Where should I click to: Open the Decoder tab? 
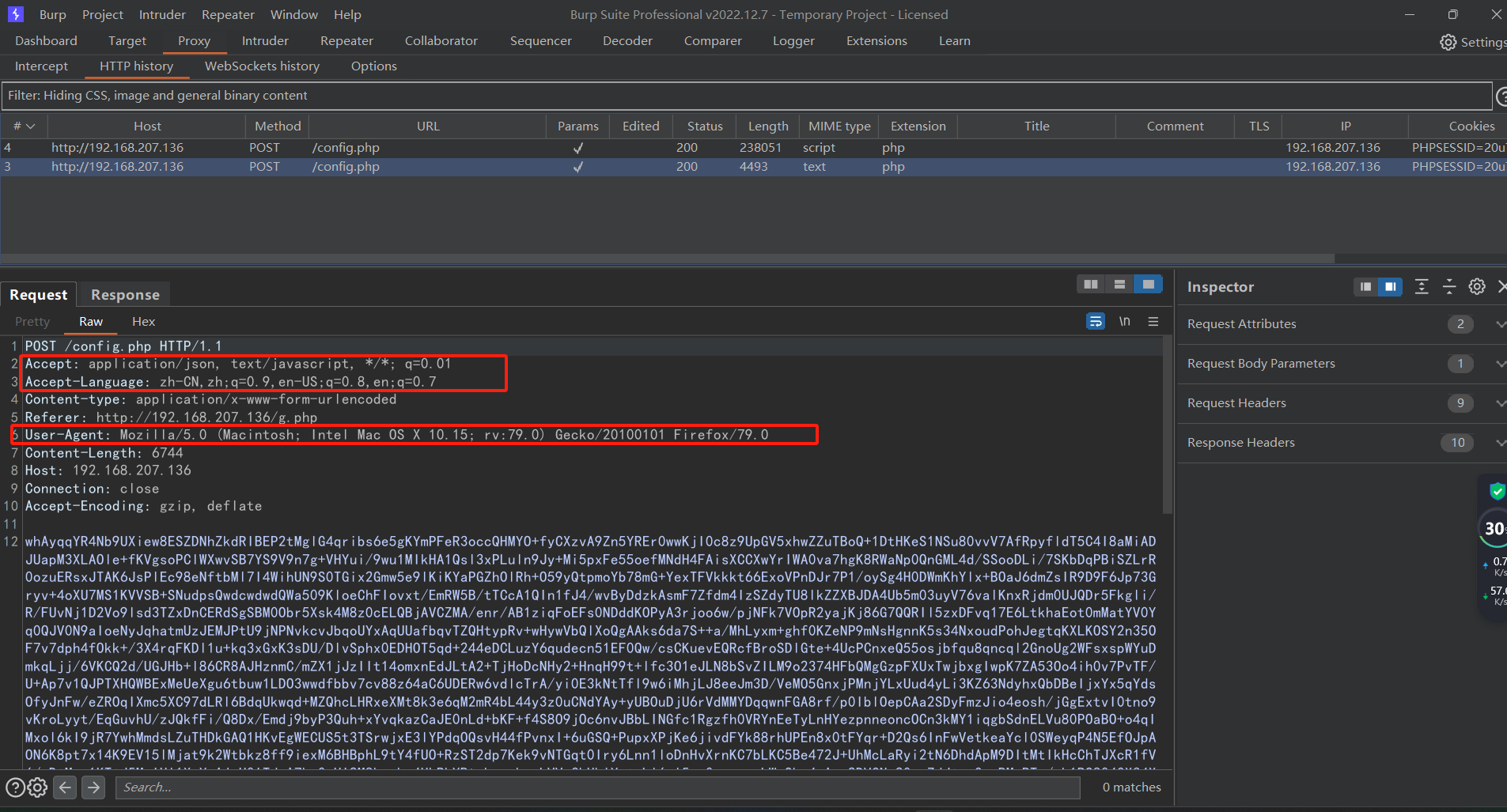(x=627, y=41)
